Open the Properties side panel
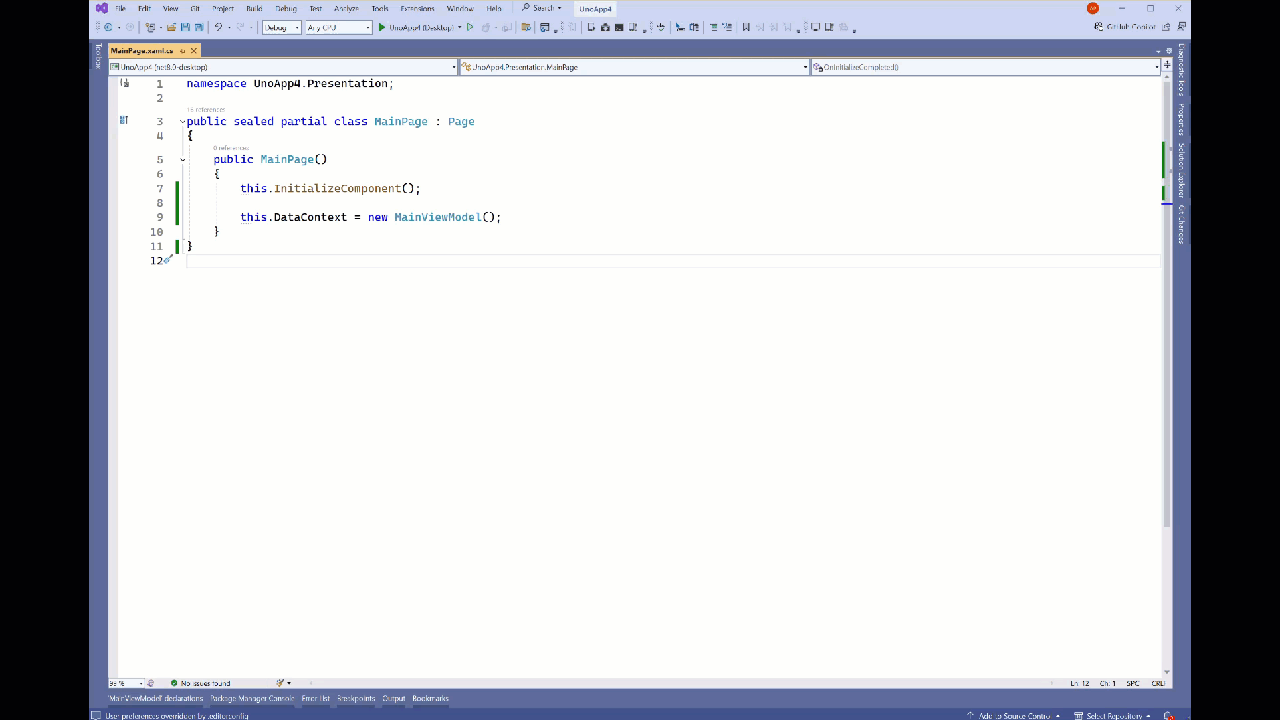The height and width of the screenshot is (720, 1280). tap(1178, 116)
